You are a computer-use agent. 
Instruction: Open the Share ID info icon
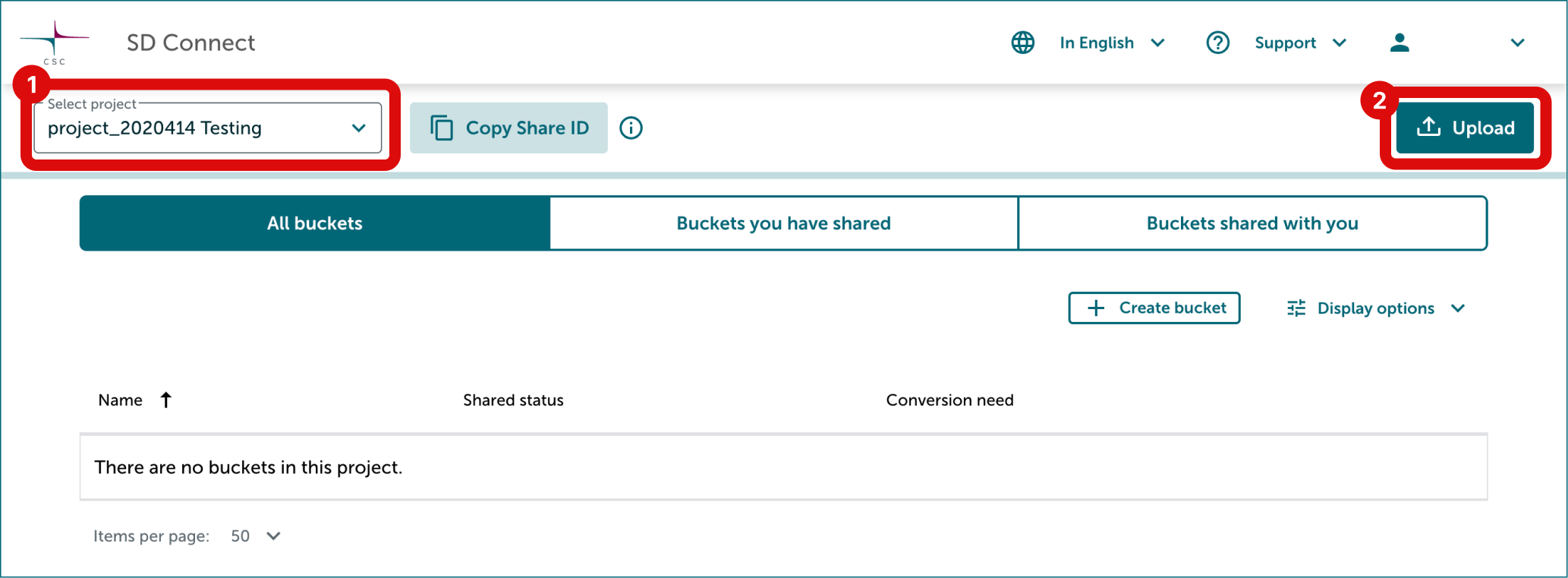pos(631,128)
